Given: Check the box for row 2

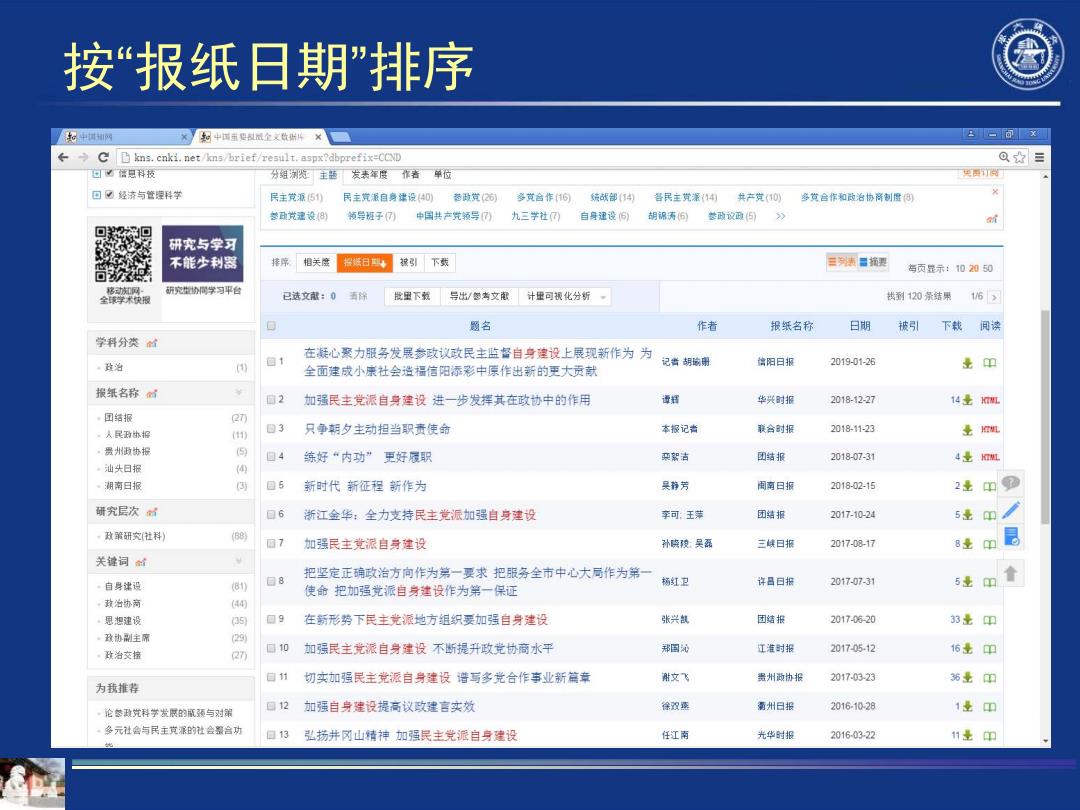Looking at the screenshot, I should click(271, 399).
